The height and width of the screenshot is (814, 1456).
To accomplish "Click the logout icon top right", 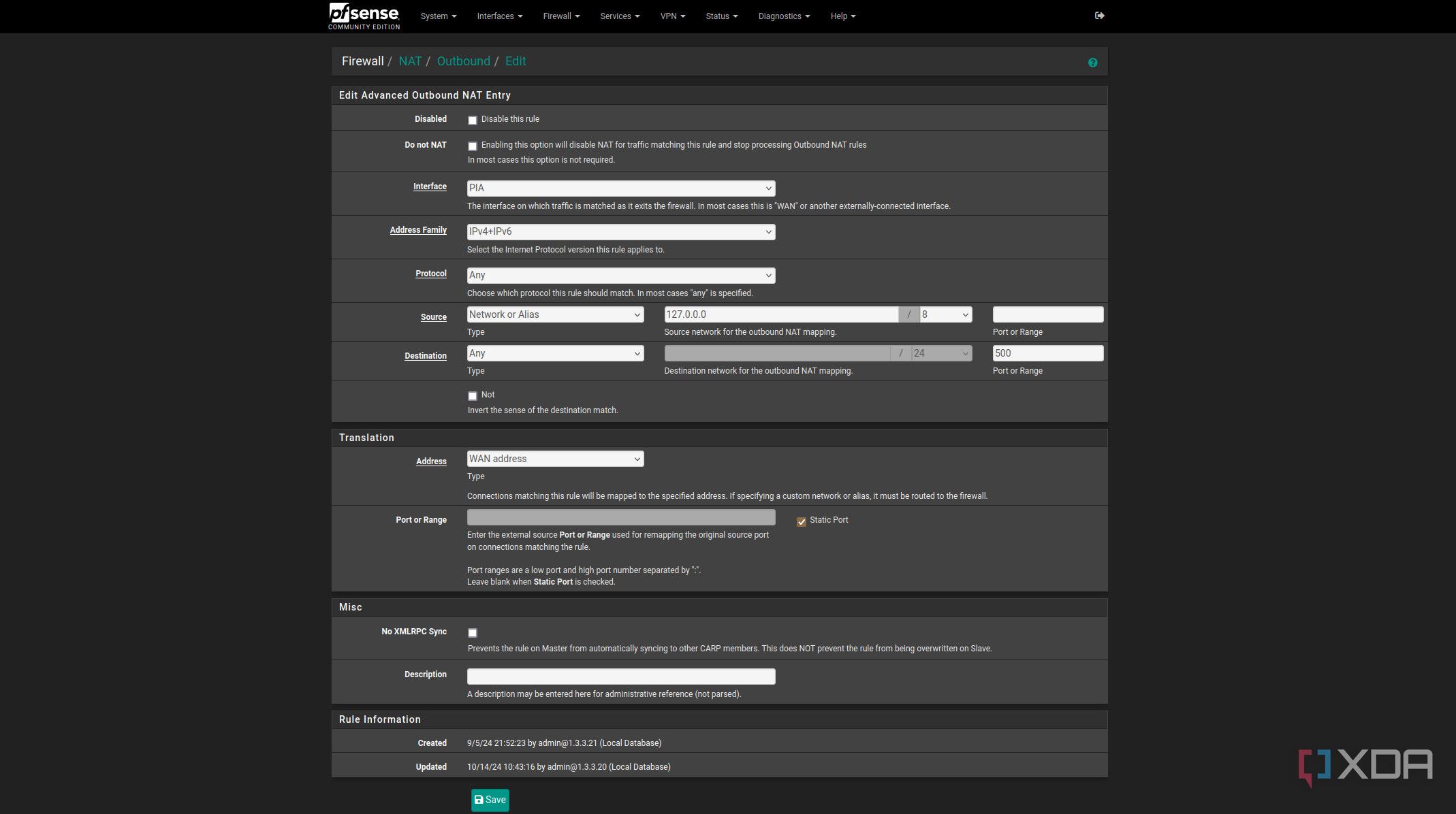I will coord(1099,15).
